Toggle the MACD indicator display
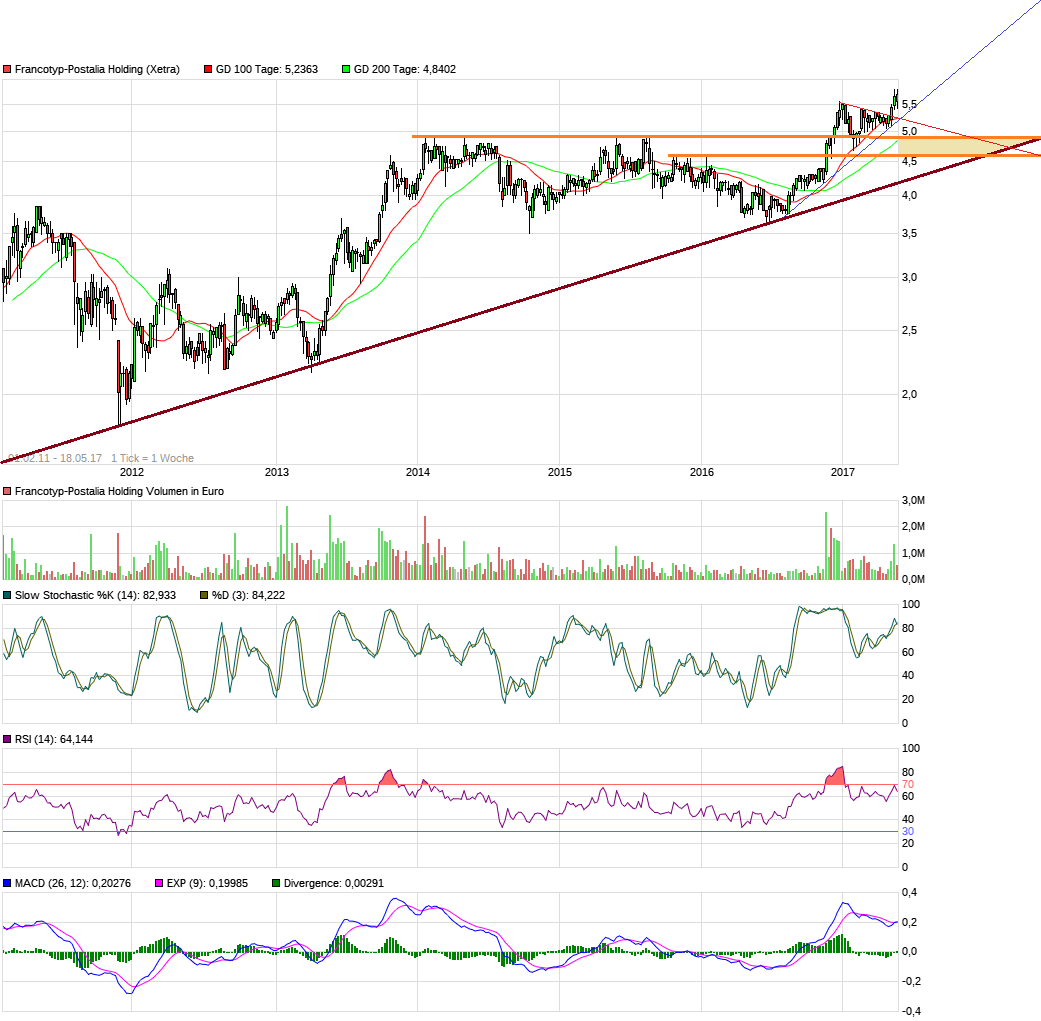Screen dimensions: 1041x1021 8,882
